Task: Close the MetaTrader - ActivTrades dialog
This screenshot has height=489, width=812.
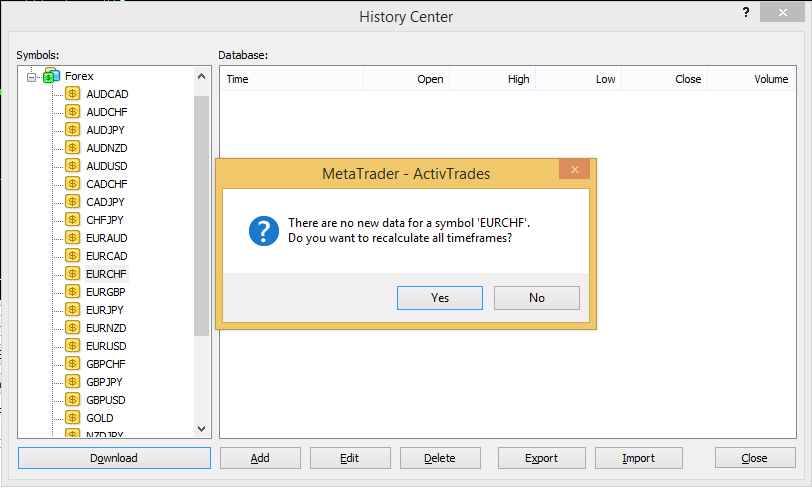Action: tap(574, 169)
